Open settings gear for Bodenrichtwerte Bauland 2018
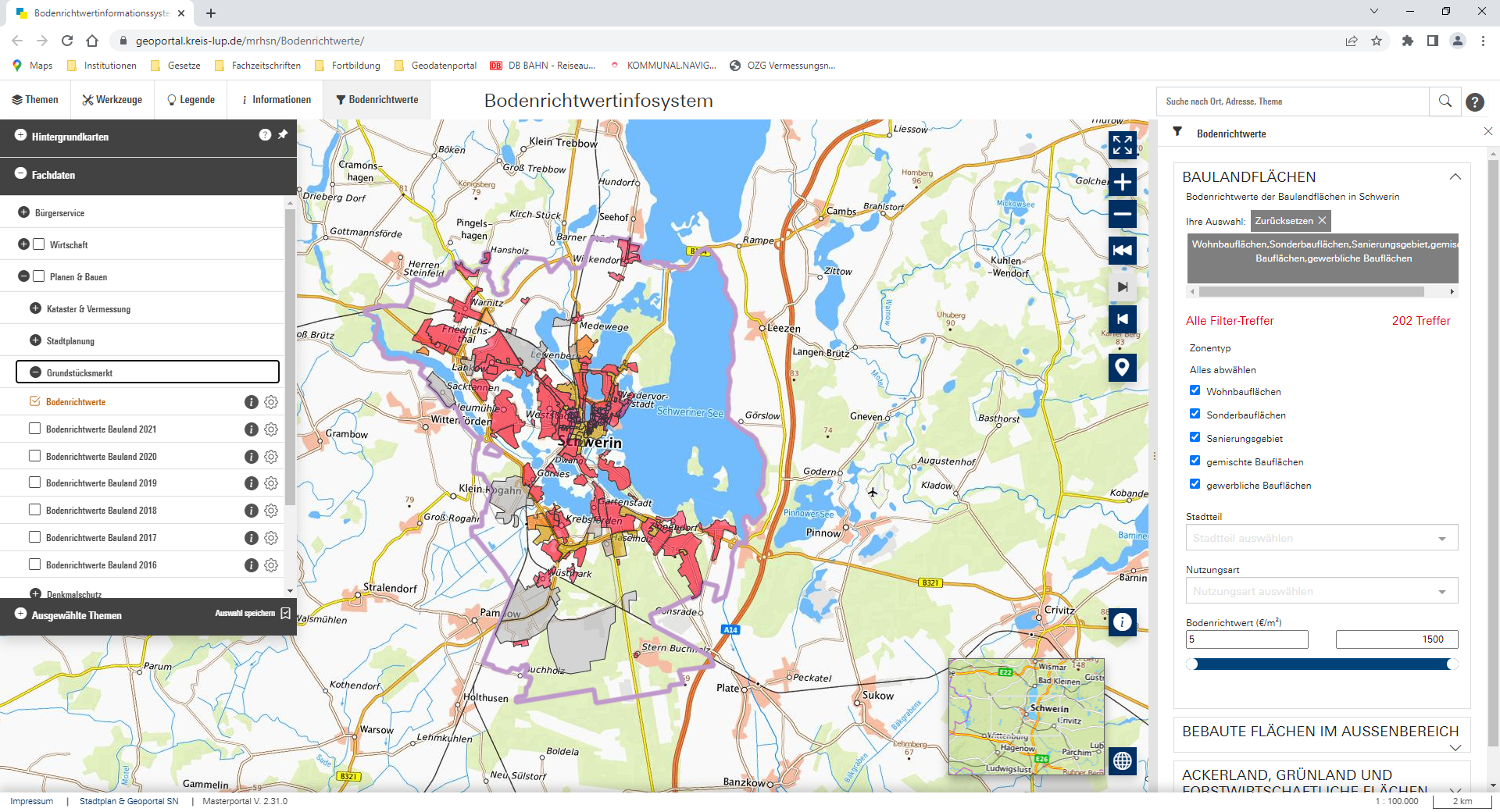The image size is (1500, 812). (x=271, y=511)
